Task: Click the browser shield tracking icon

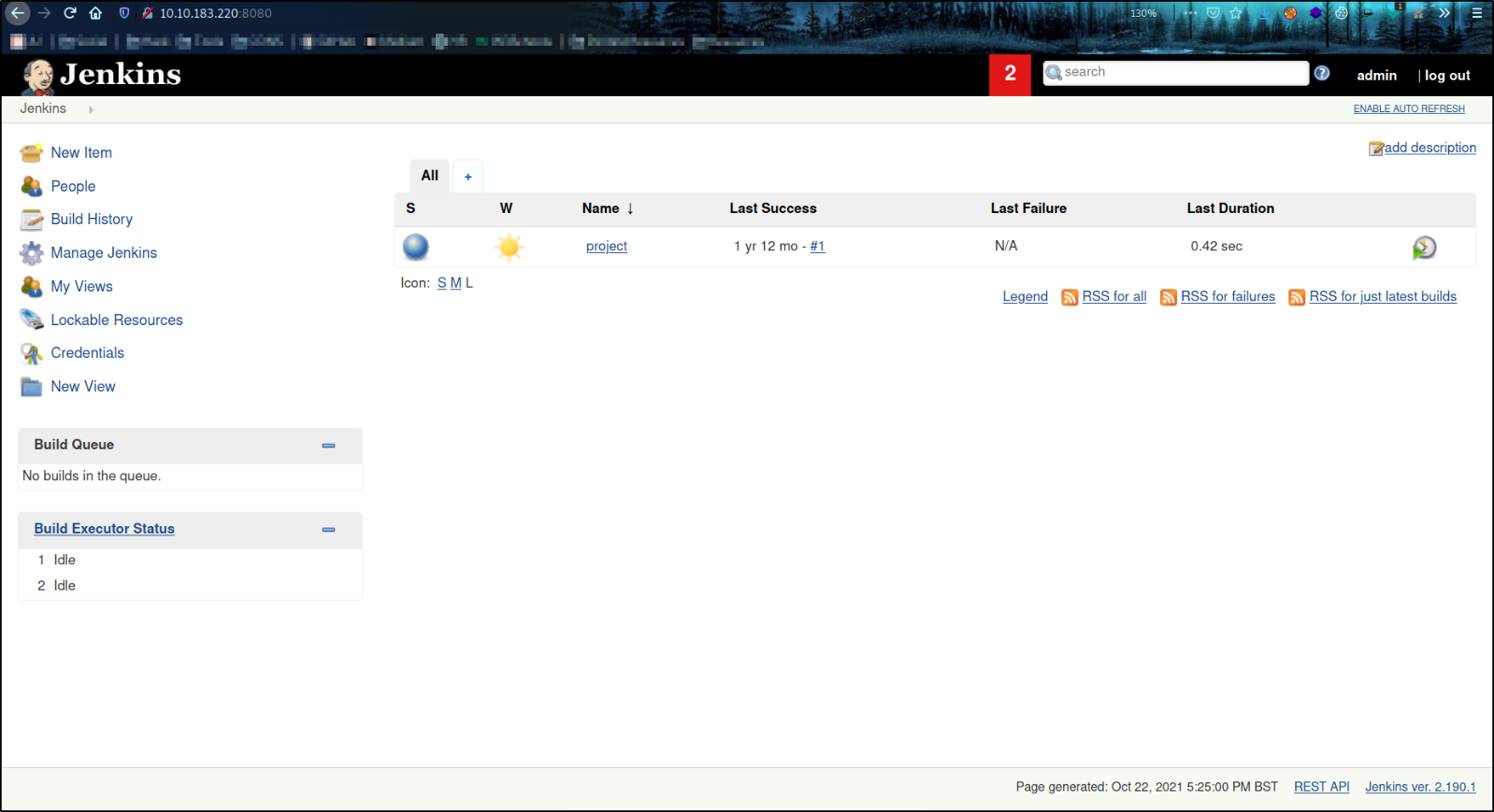Action: pos(124,13)
